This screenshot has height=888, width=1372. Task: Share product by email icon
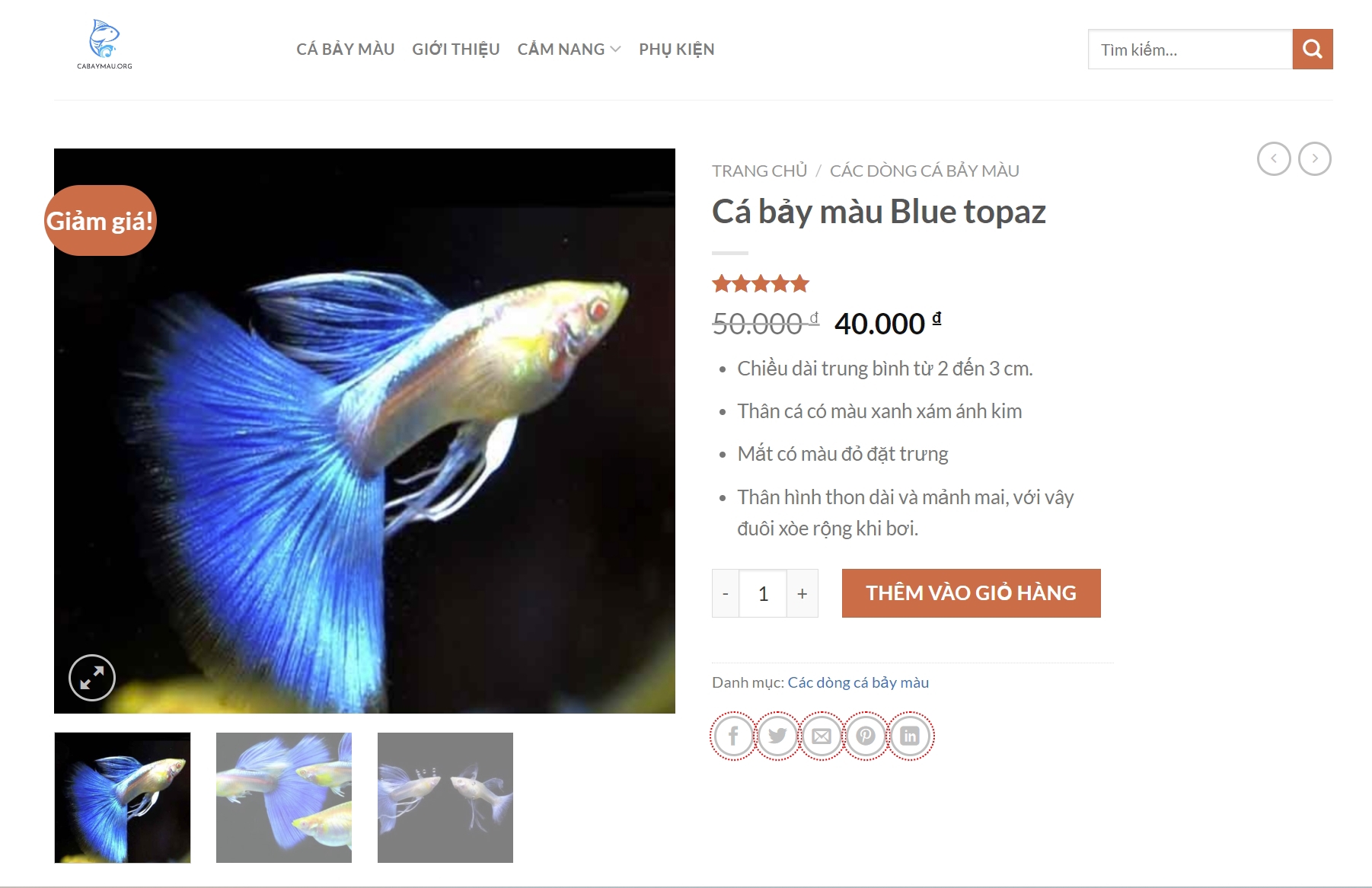(x=822, y=736)
